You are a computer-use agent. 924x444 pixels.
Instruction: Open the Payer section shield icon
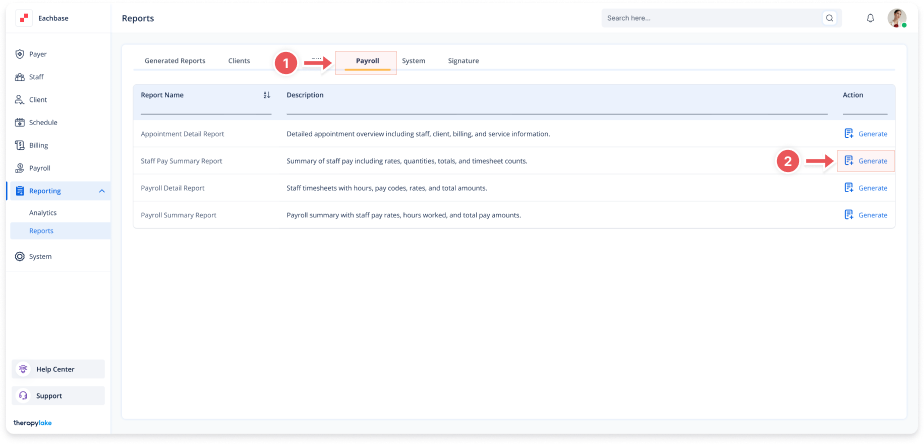(19, 54)
